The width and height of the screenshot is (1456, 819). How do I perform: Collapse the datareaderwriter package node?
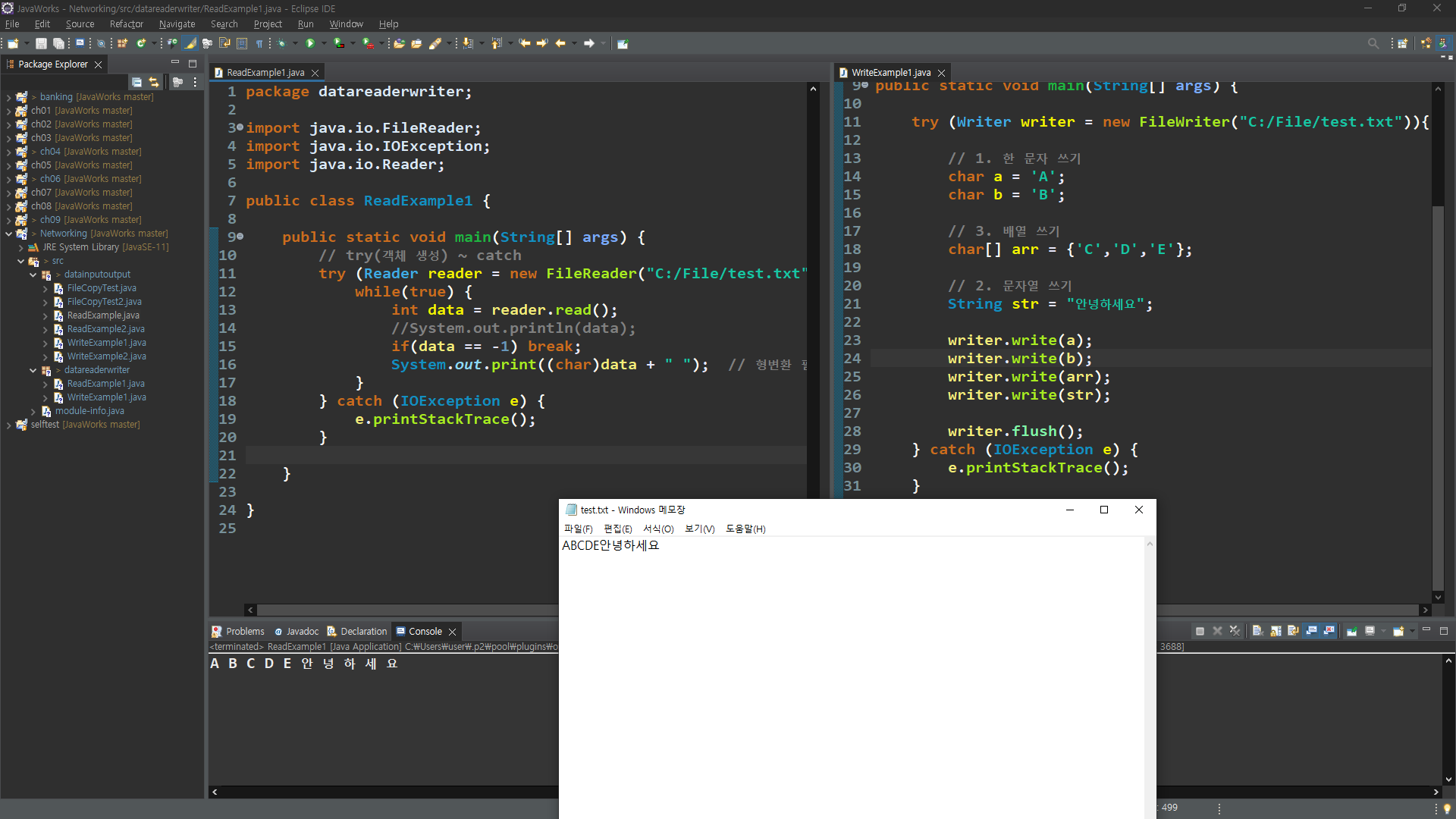click(33, 370)
